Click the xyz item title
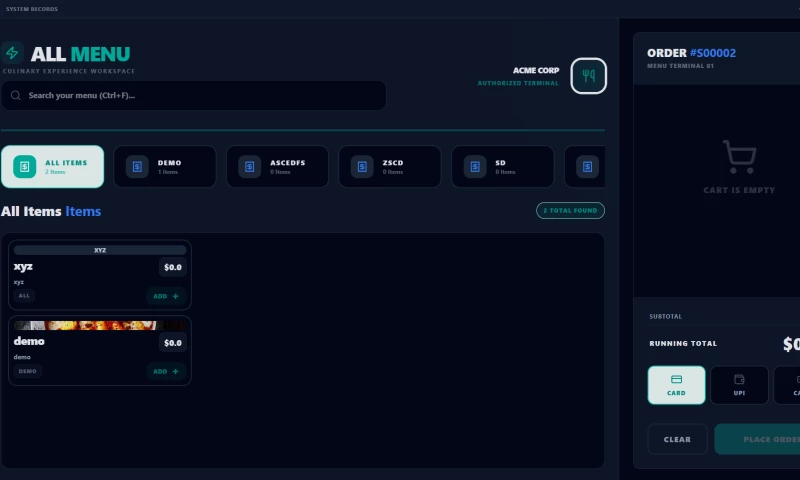 (23, 267)
